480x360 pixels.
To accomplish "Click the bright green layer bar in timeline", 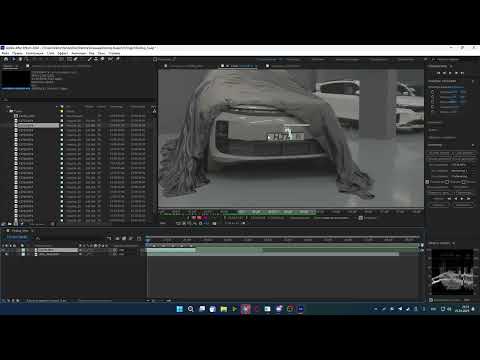I will (x=171, y=250).
